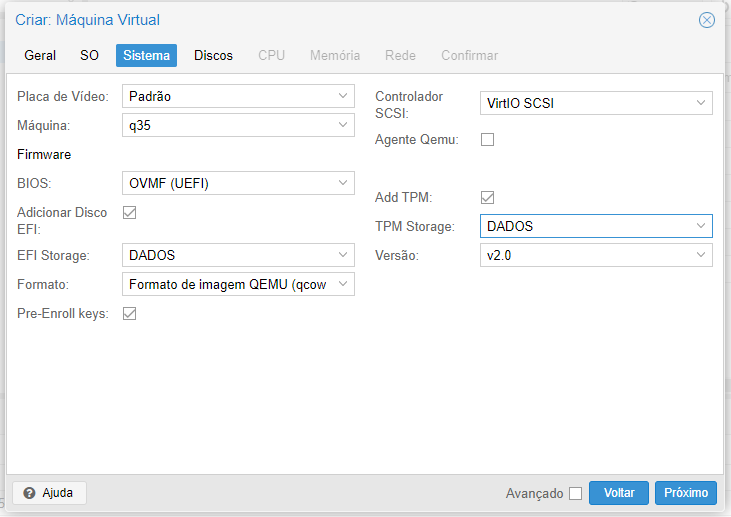Enable the Avançado checkbox
Image resolution: width=731 pixels, height=517 pixels.
point(576,493)
